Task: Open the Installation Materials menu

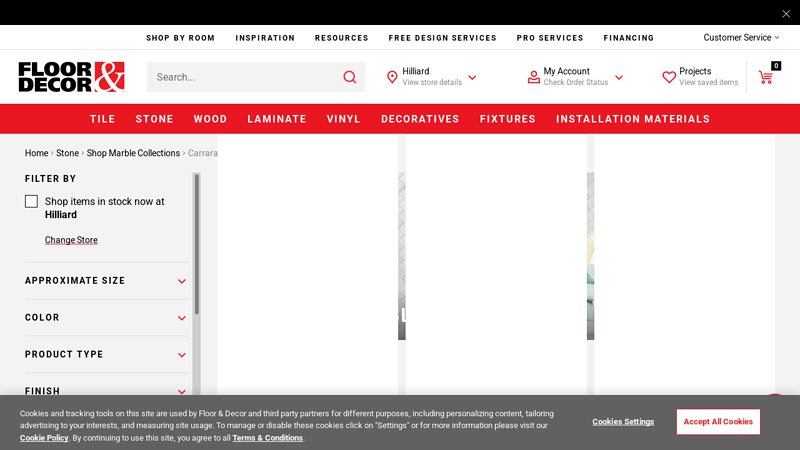Action: click(x=633, y=119)
